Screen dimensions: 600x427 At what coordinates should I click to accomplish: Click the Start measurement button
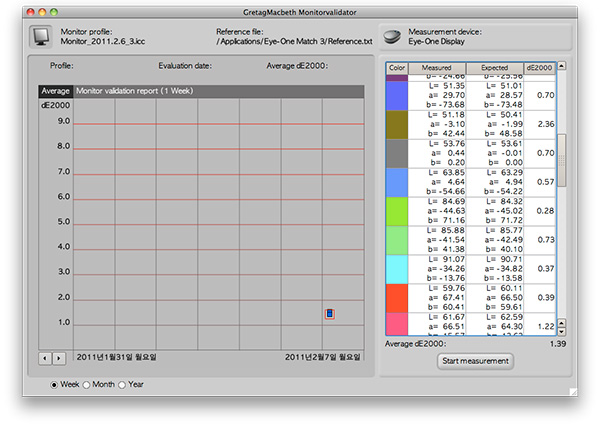click(475, 361)
